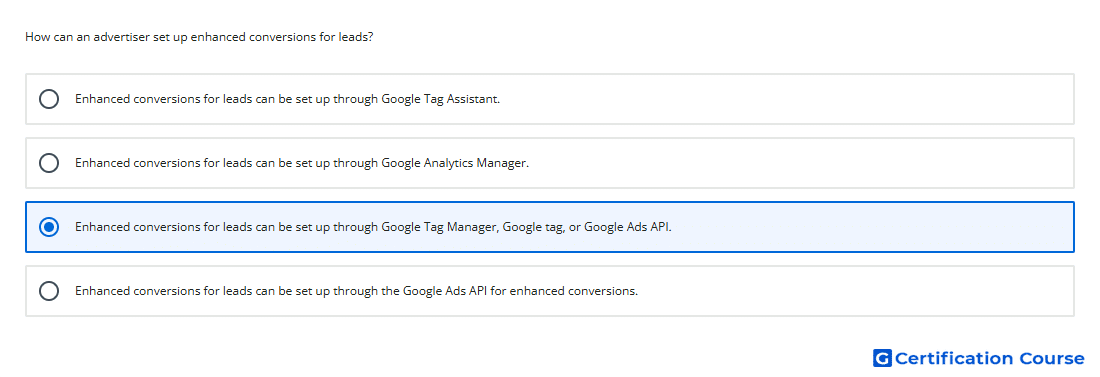Click the words "Google Tag Assistant"
The image size is (1100, 377).
[x=441, y=99]
